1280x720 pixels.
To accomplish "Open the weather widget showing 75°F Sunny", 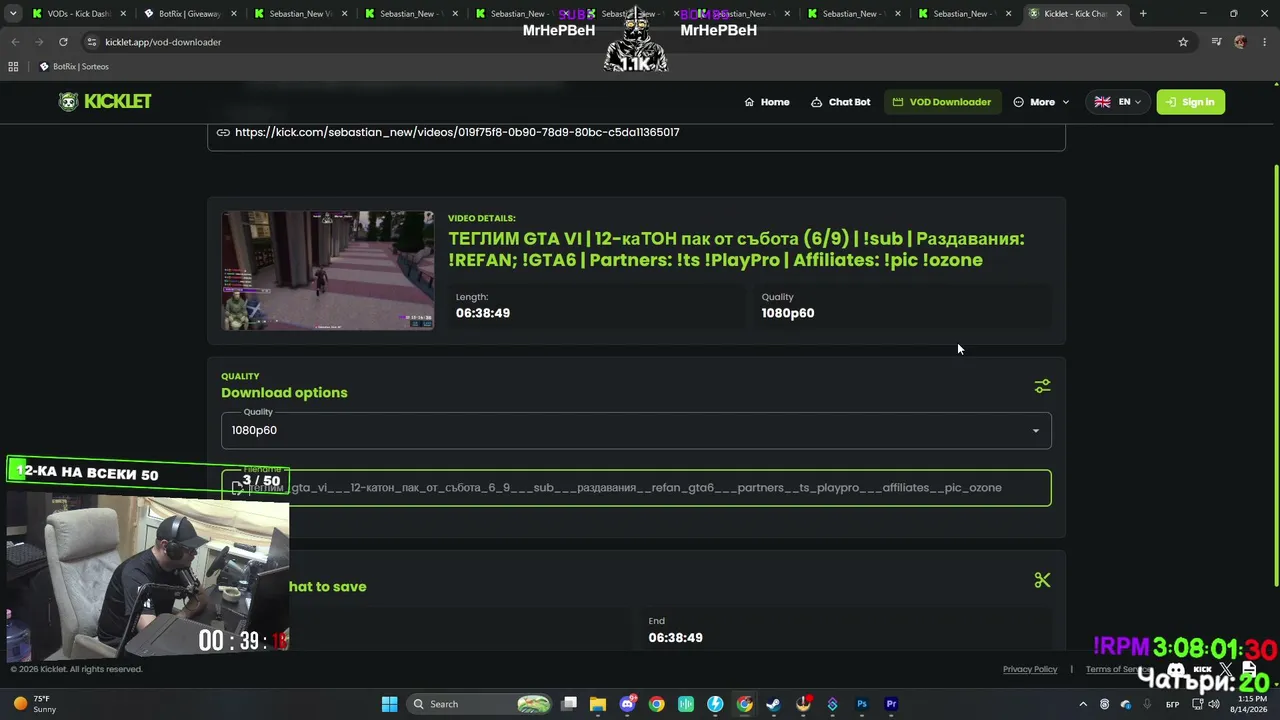I will tap(36, 704).
